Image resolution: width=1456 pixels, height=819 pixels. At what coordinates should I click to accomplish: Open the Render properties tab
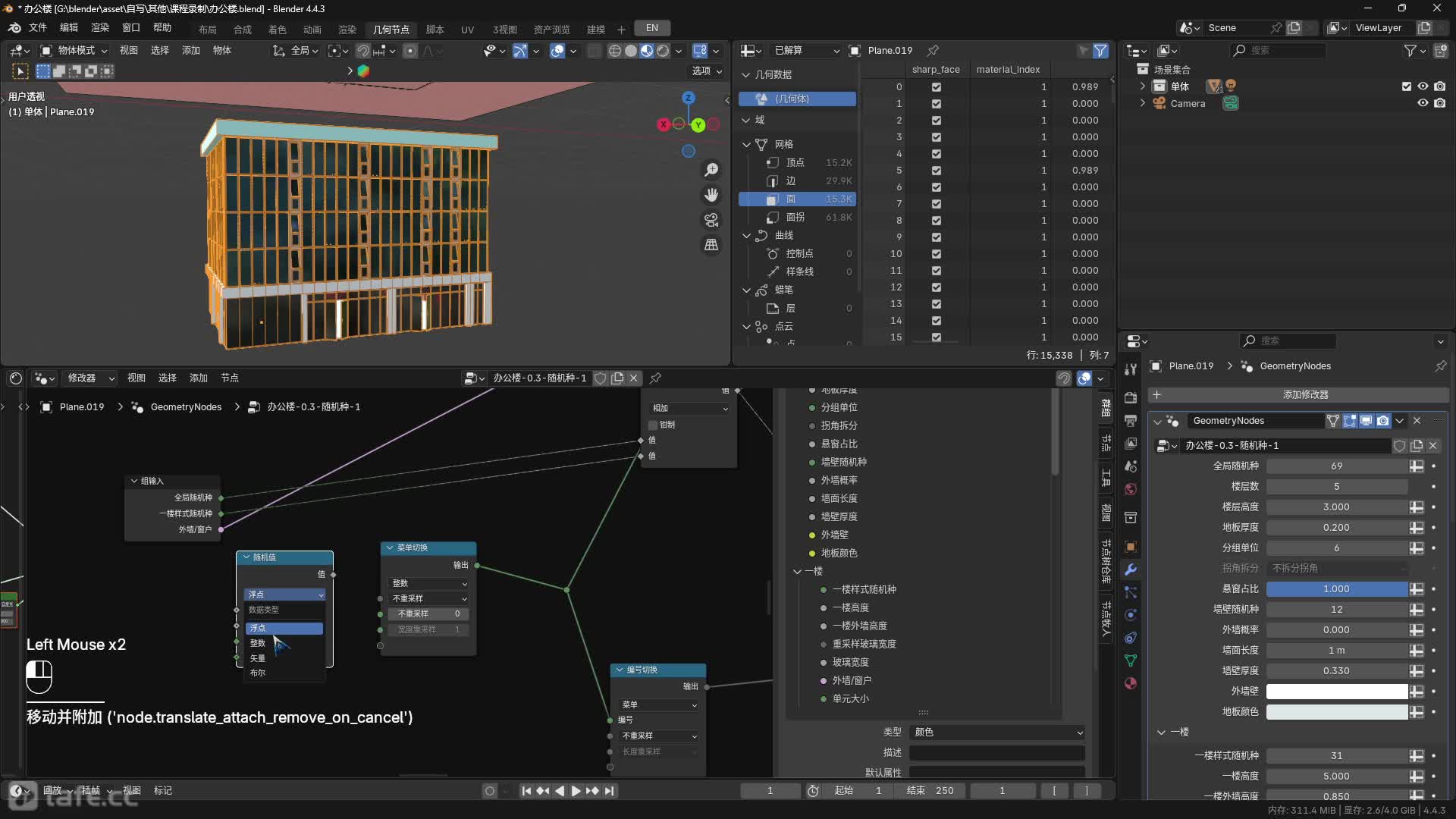click(1131, 397)
